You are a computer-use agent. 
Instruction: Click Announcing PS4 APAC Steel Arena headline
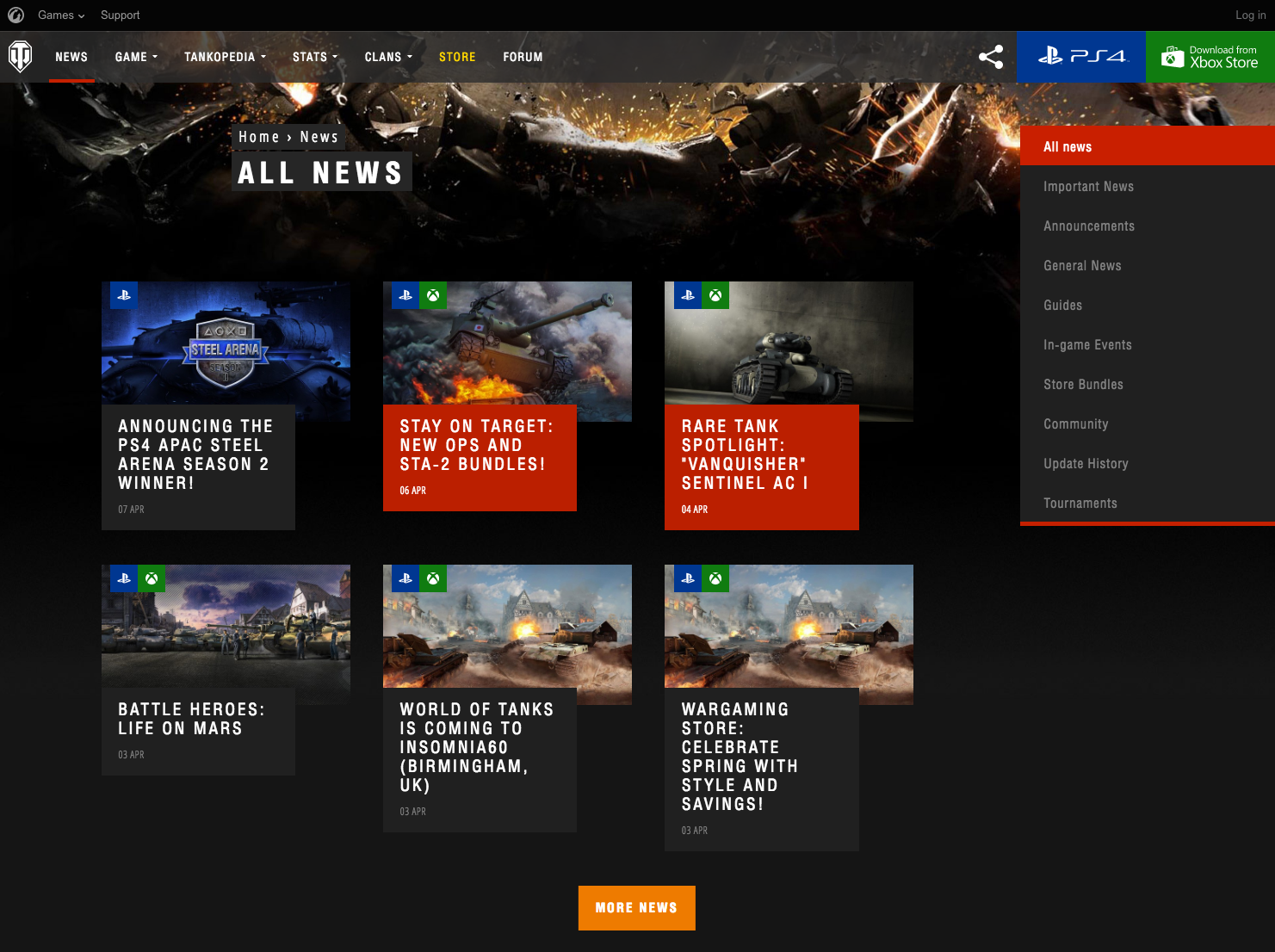pos(195,454)
